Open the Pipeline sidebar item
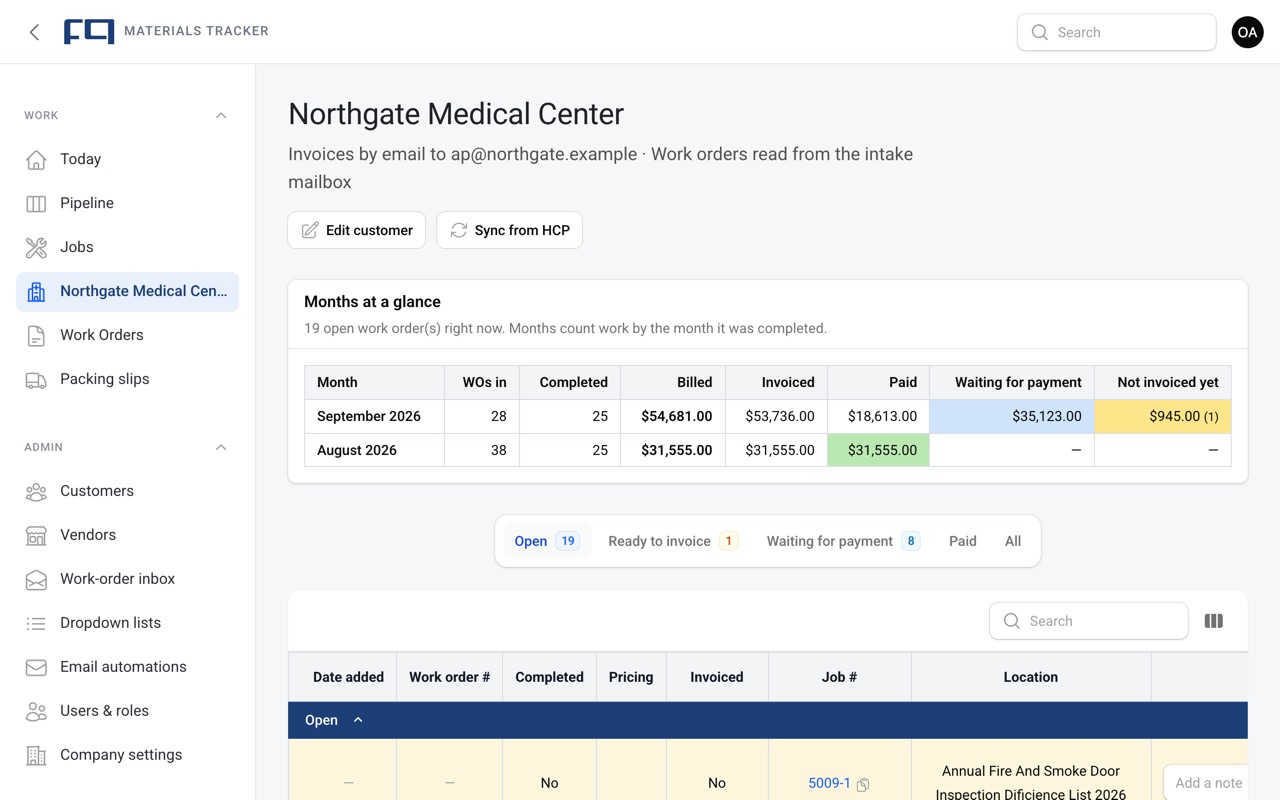Viewport: 1280px width, 800px height. [x=128, y=203]
